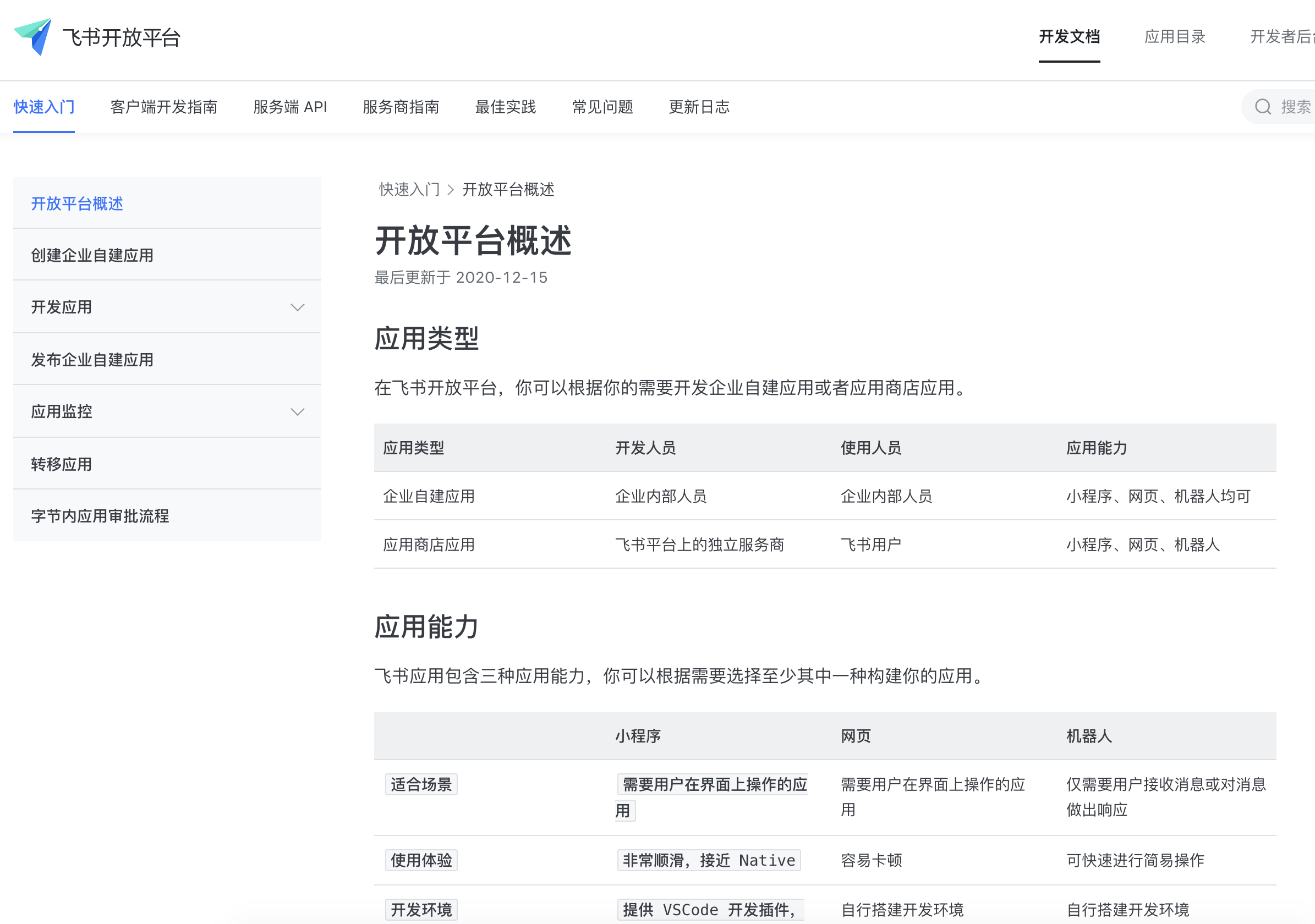This screenshot has width=1315, height=924.
Task: Click the 开发人员 column header
Action: point(645,448)
